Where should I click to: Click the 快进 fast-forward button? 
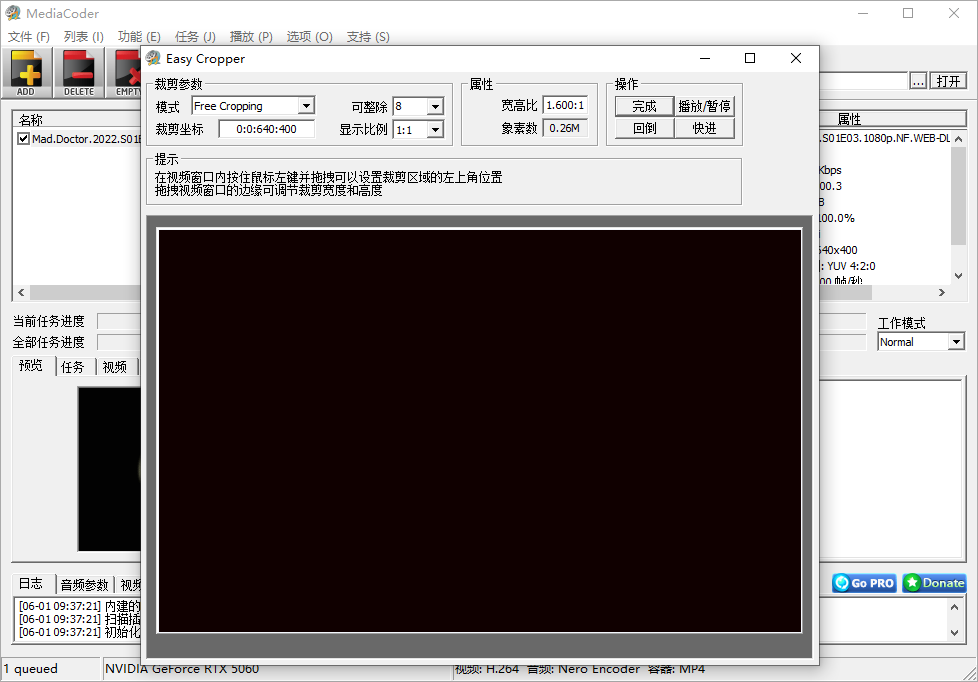(704, 129)
